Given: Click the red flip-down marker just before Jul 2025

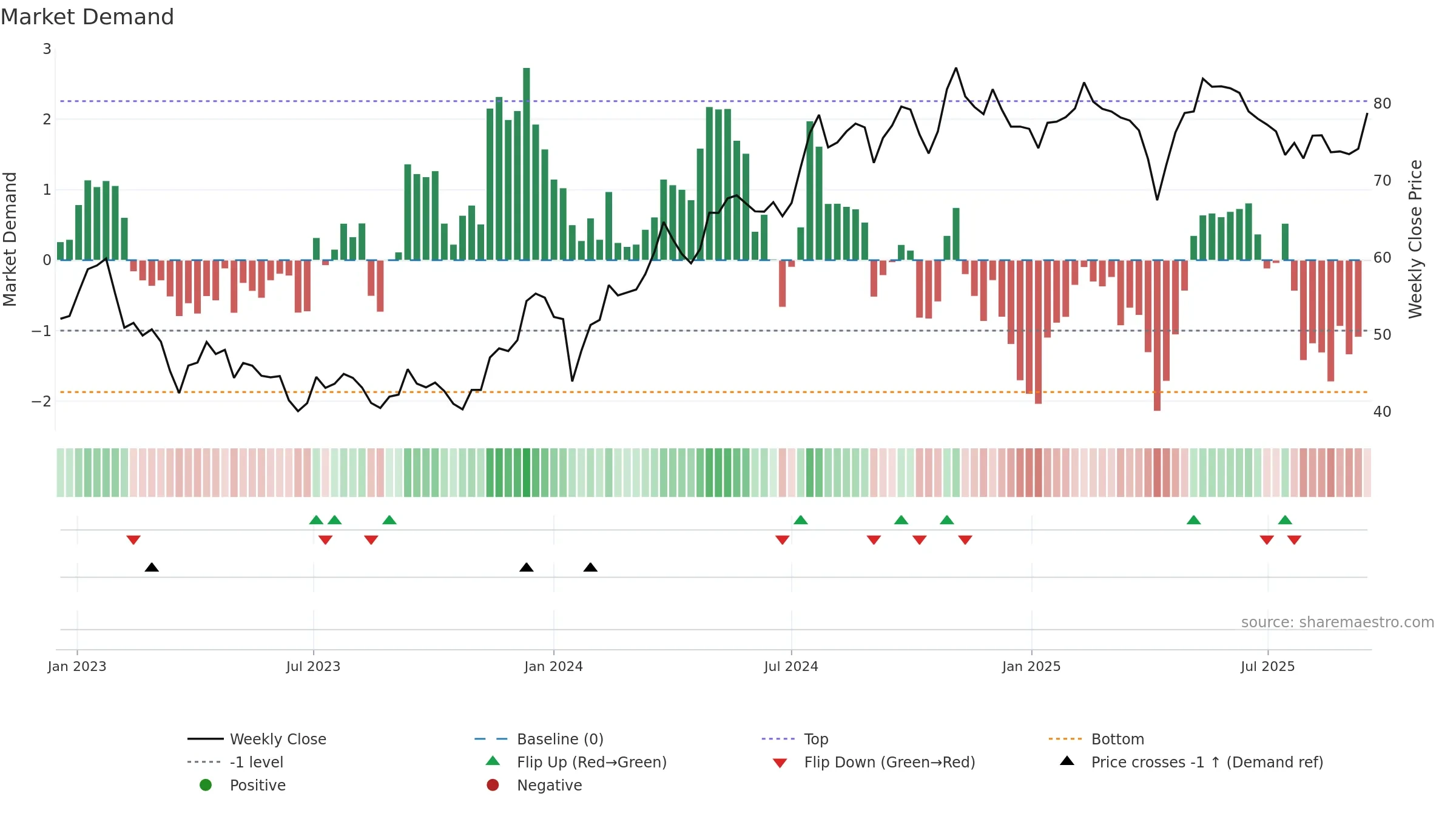Looking at the screenshot, I should [1267, 540].
